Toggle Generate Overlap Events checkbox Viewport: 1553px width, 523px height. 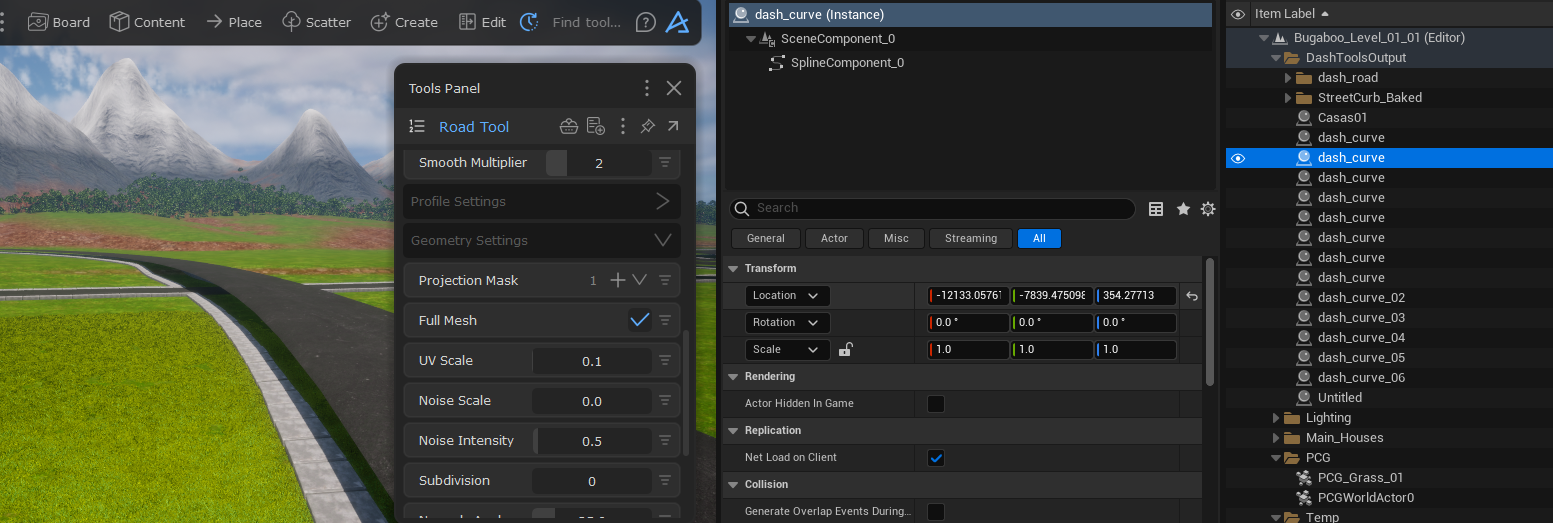point(936,511)
